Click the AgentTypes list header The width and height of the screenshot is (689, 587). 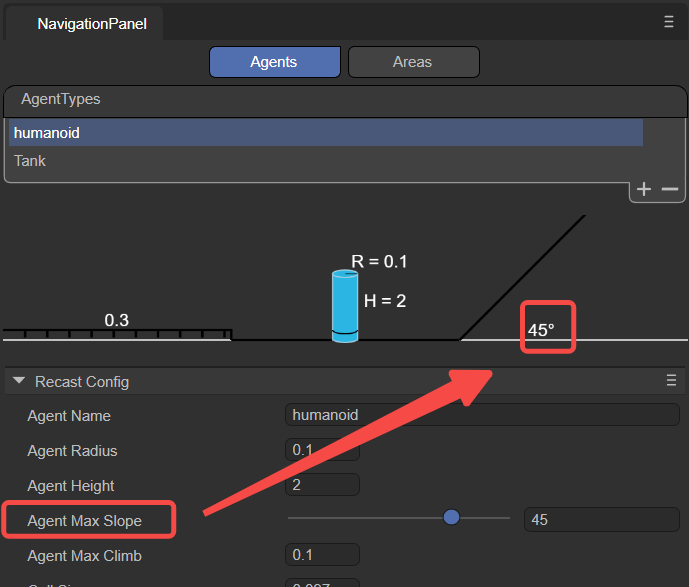345,101
